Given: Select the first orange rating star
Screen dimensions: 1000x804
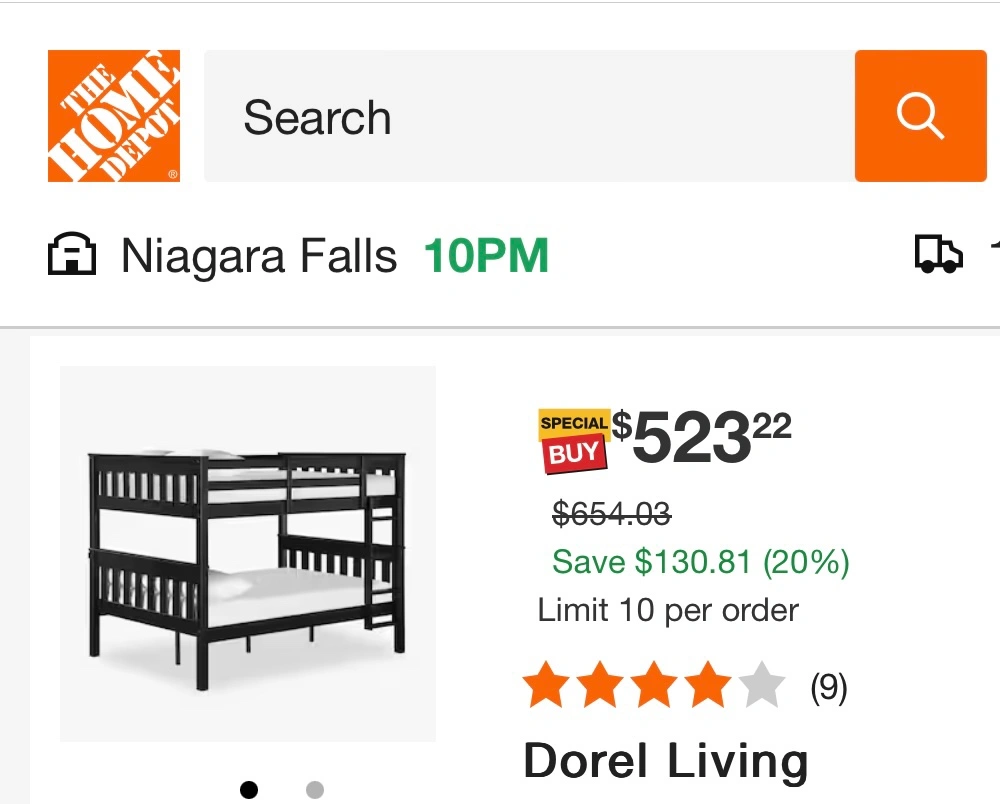Looking at the screenshot, I should click(547, 686).
